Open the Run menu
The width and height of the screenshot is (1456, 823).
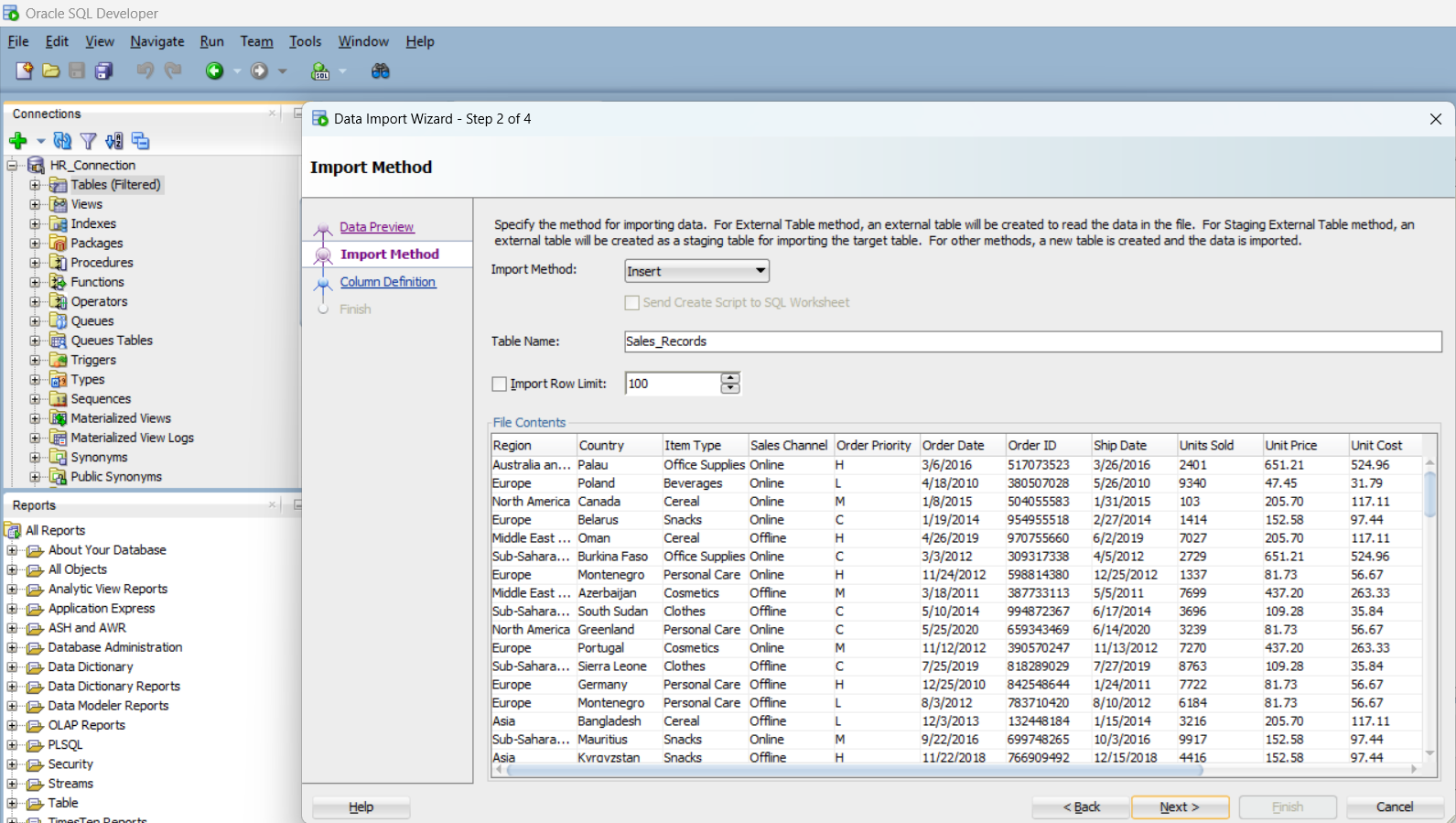point(211,41)
